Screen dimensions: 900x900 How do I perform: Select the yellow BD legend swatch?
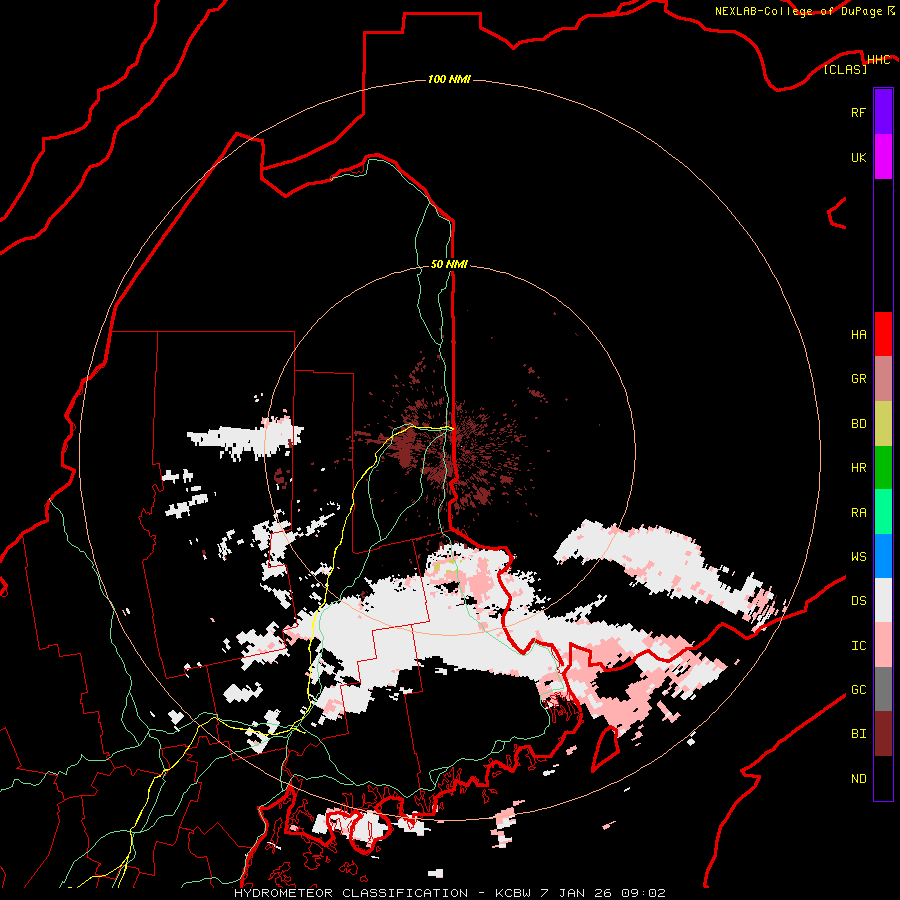(883, 424)
